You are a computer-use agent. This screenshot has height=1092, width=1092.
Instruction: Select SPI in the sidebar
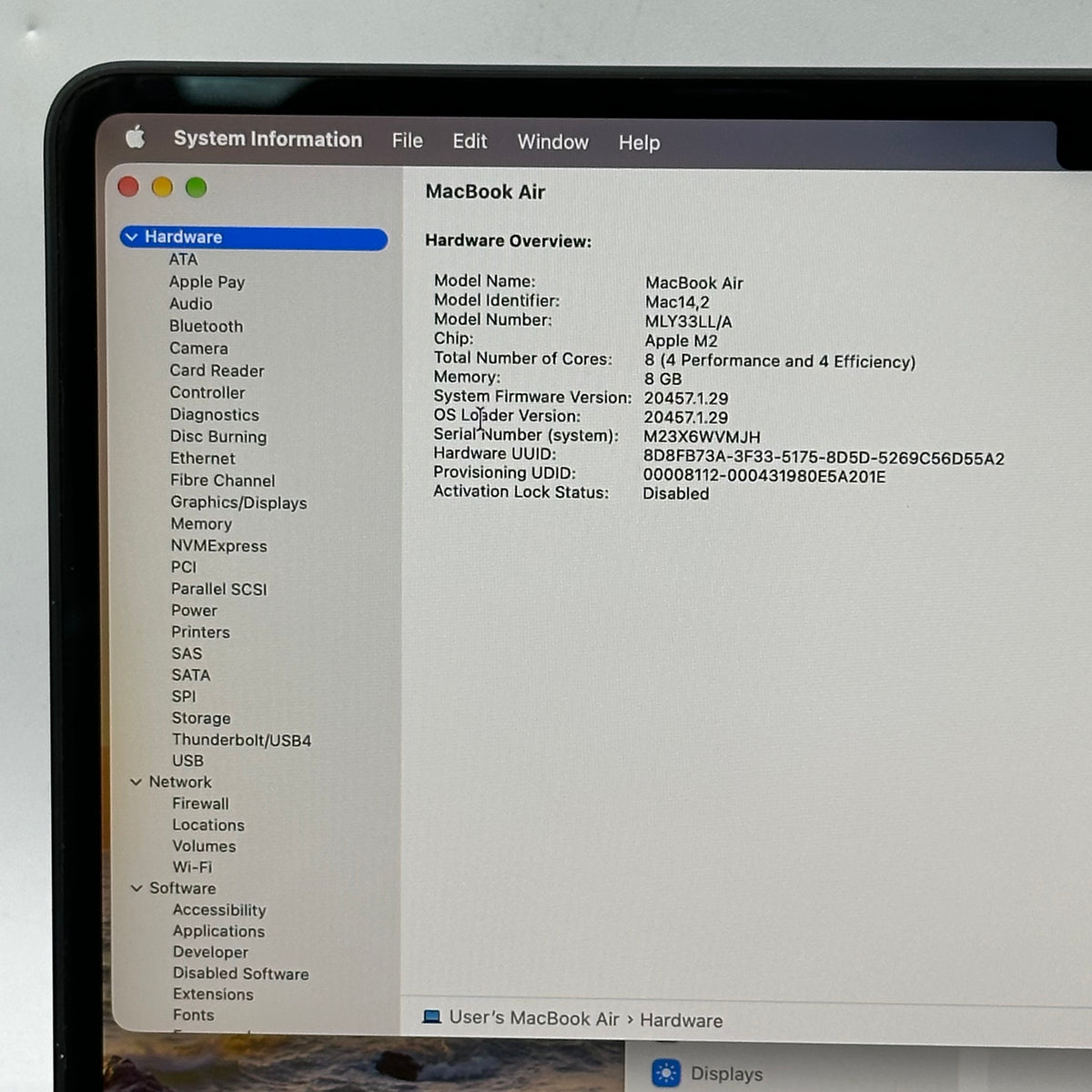pos(183,696)
